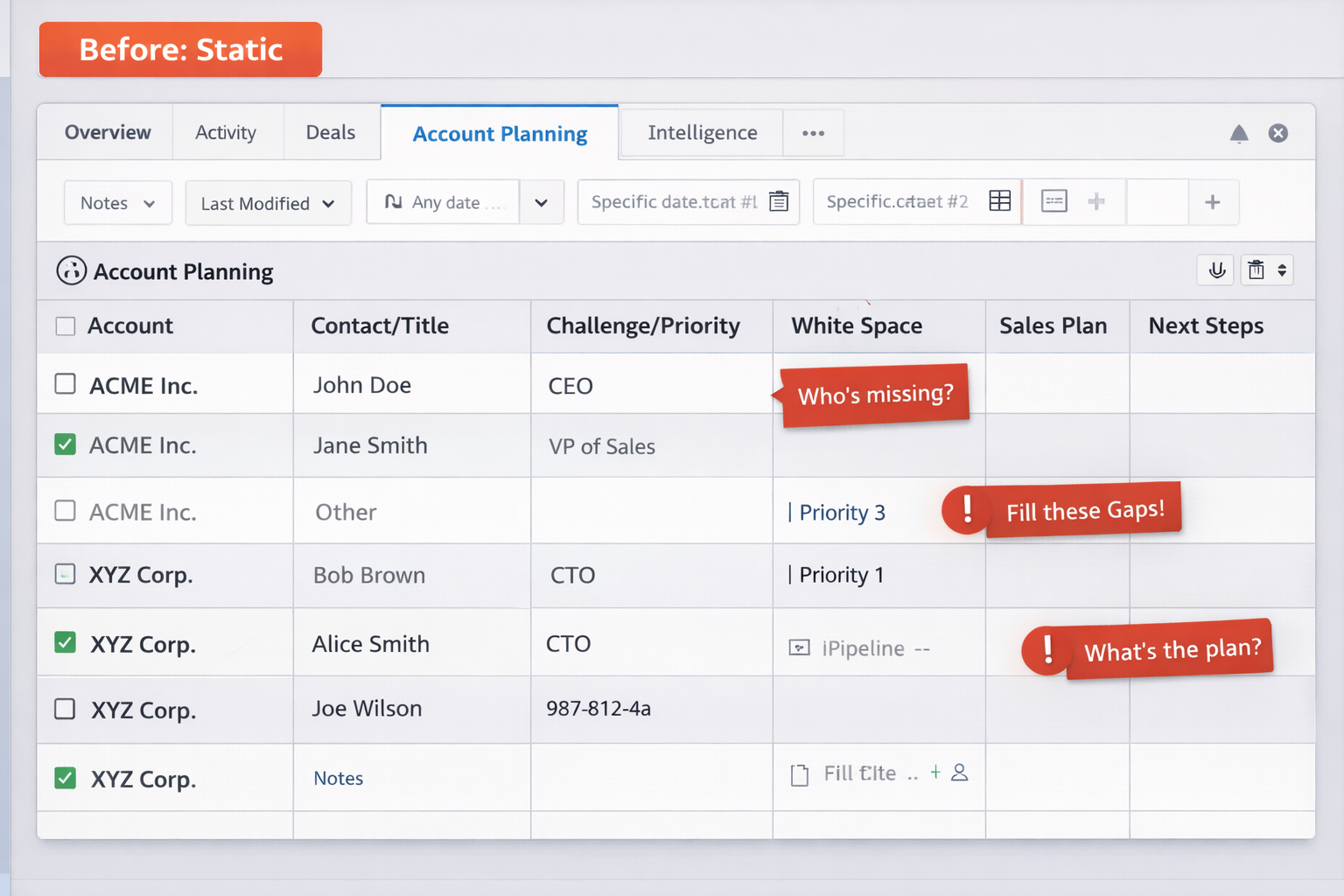Open the chevron dropdown next to Any date
The image size is (1344, 896).
click(541, 203)
